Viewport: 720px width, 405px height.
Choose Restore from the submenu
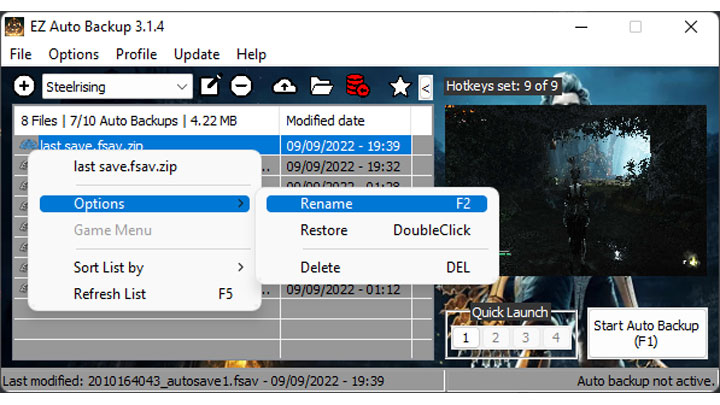tap(377, 230)
